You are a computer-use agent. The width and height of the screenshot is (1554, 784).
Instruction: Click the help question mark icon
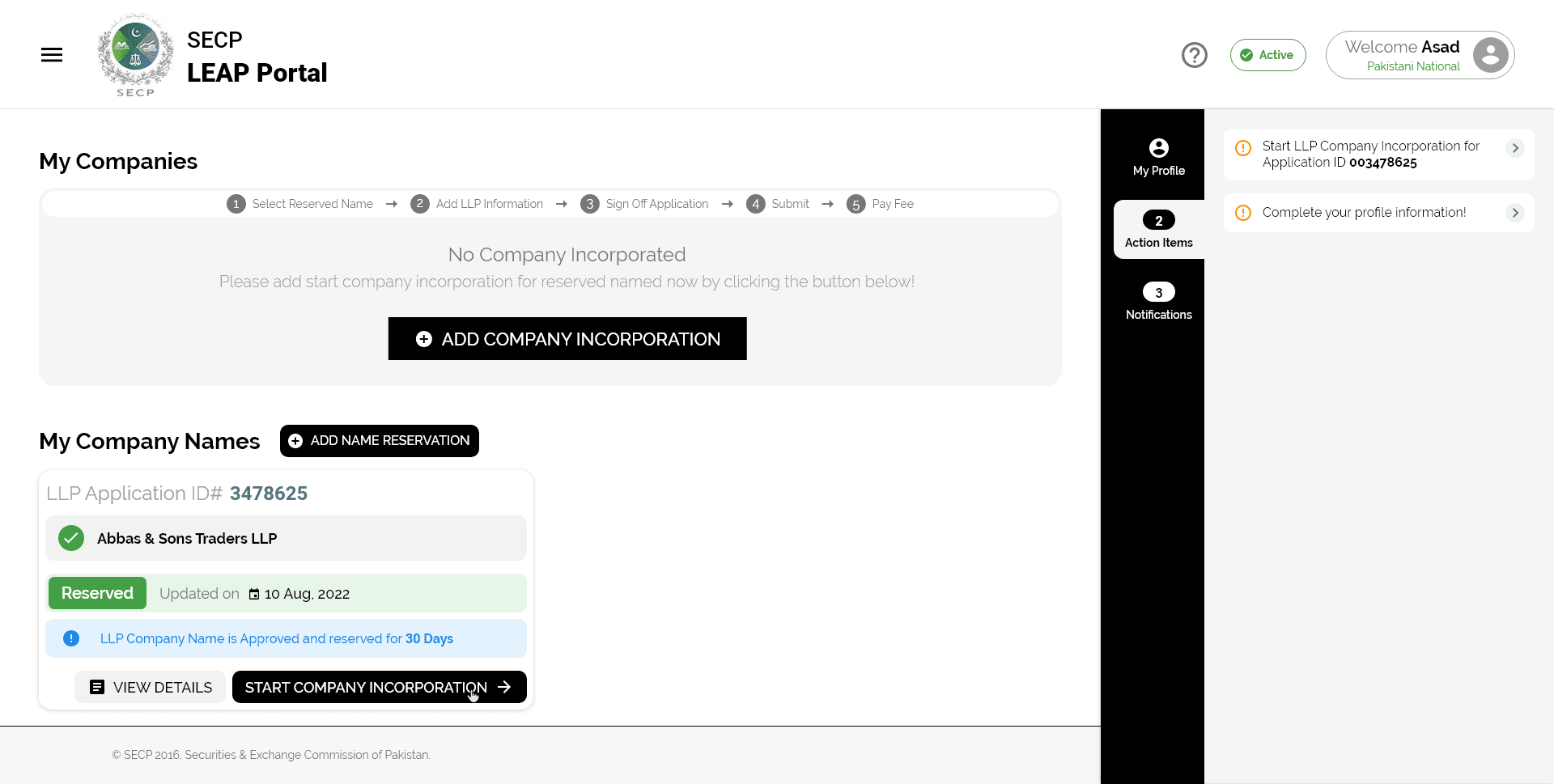coord(1194,54)
